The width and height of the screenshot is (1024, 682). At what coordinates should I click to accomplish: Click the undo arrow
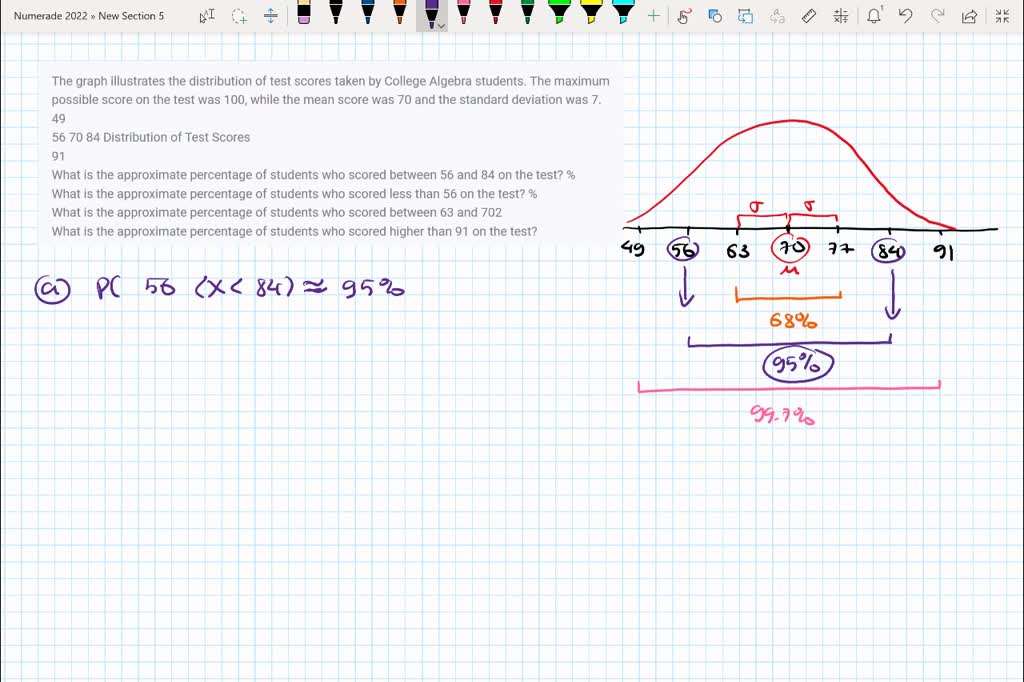click(906, 15)
